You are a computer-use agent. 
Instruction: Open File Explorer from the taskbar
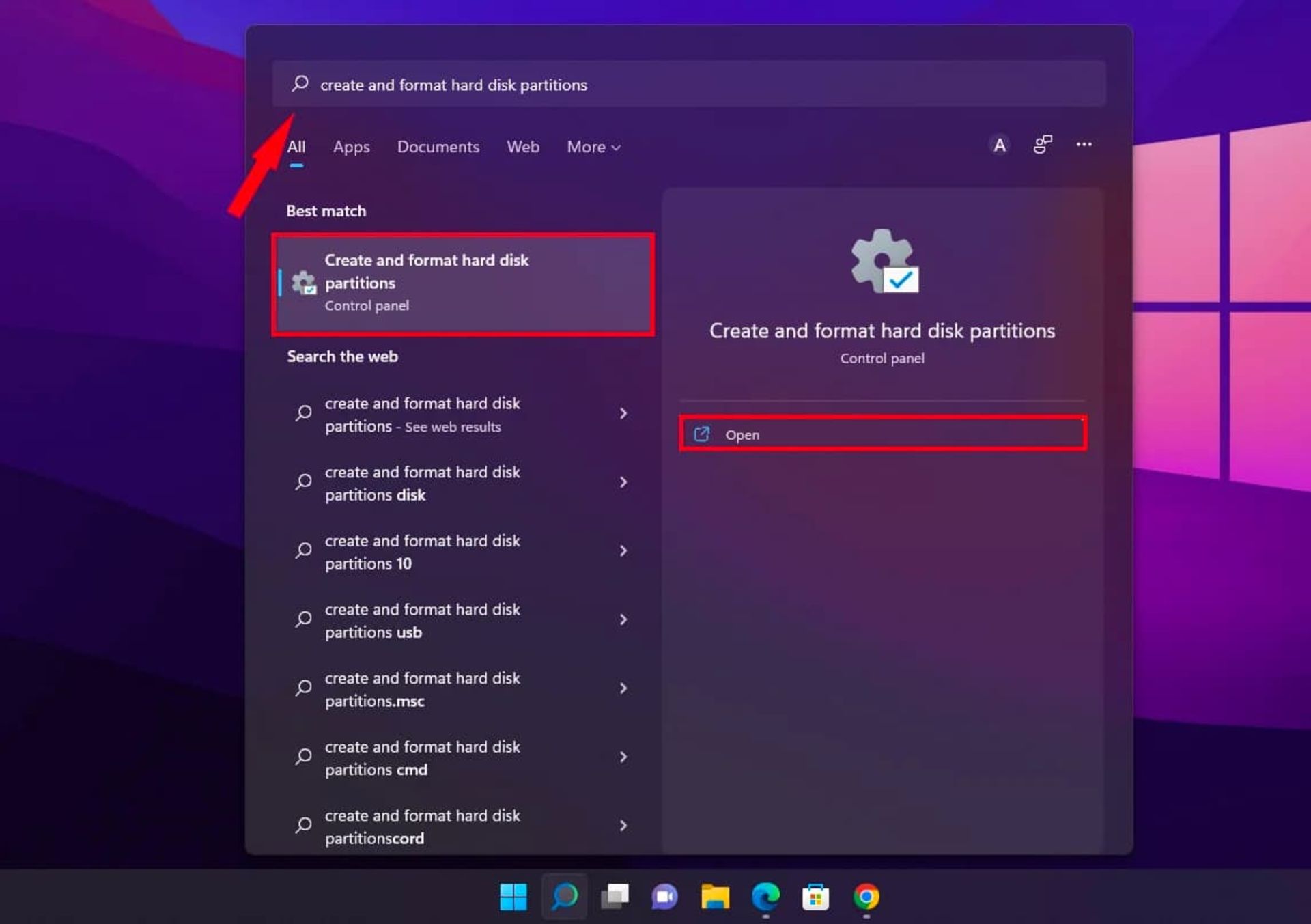pyautogui.click(x=715, y=897)
